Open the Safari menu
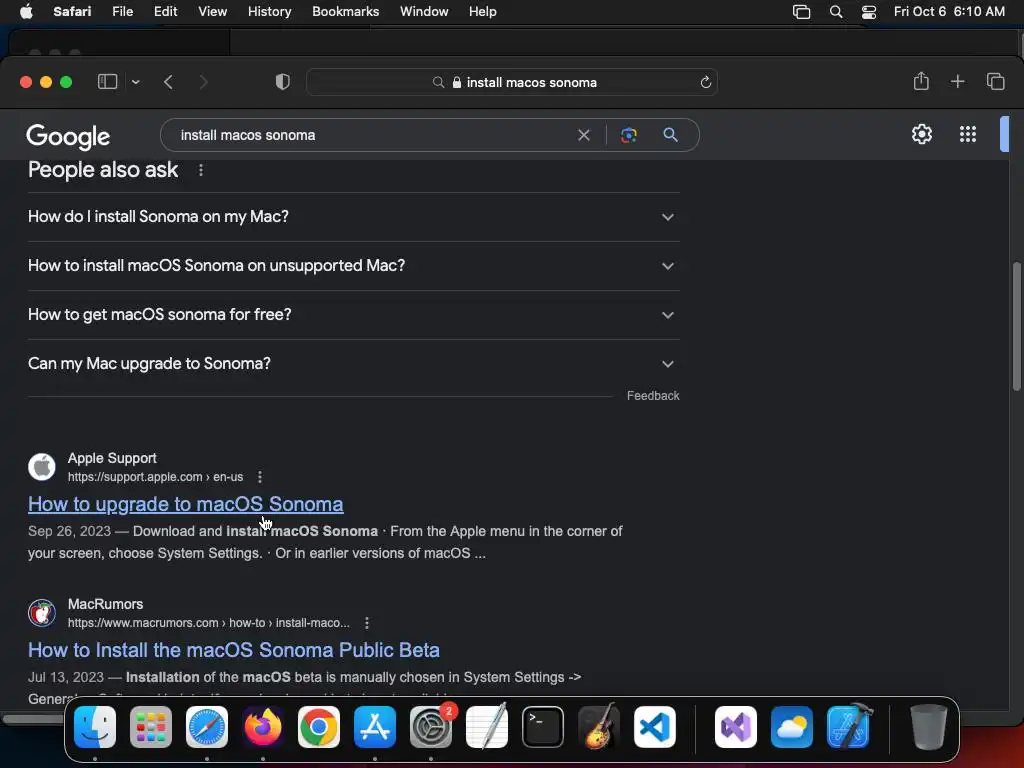Screen dimensions: 1024x768 [x=72, y=12]
